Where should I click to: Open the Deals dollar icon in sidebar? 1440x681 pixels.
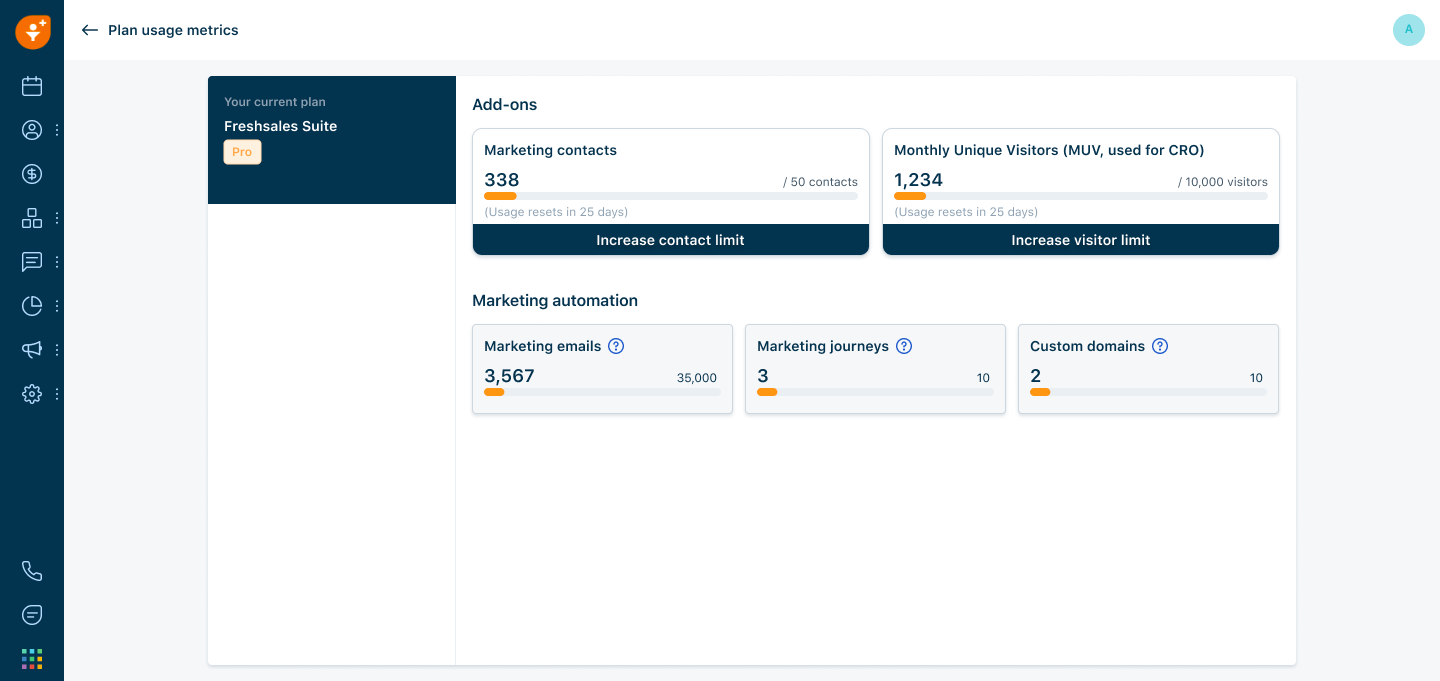click(x=32, y=174)
